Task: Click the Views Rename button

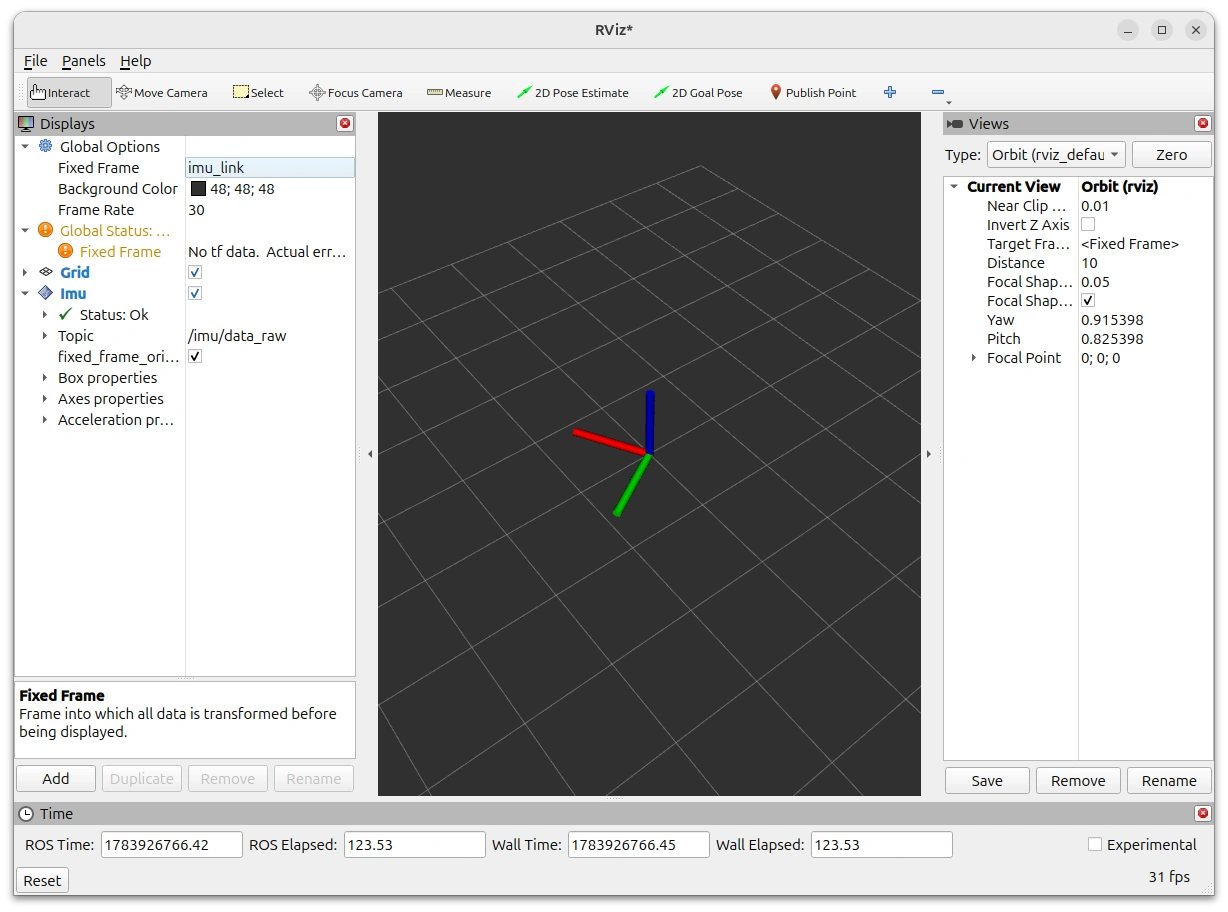Action: pos(1169,781)
